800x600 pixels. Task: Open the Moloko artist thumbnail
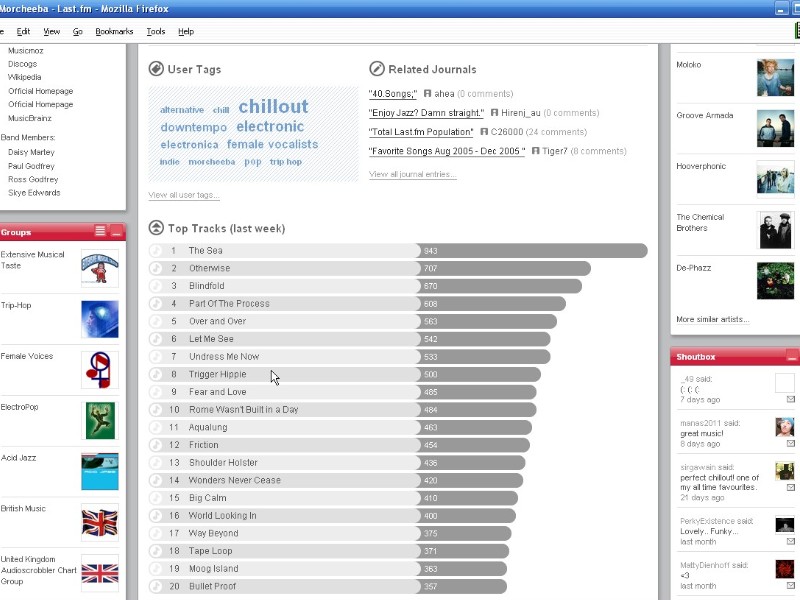pyautogui.click(x=775, y=77)
